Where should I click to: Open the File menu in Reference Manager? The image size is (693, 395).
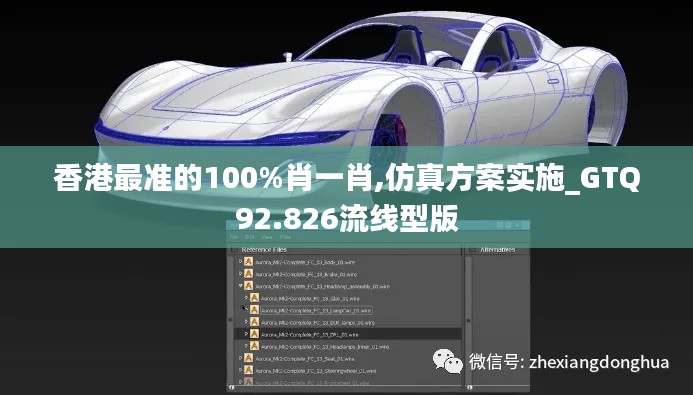pos(233,237)
